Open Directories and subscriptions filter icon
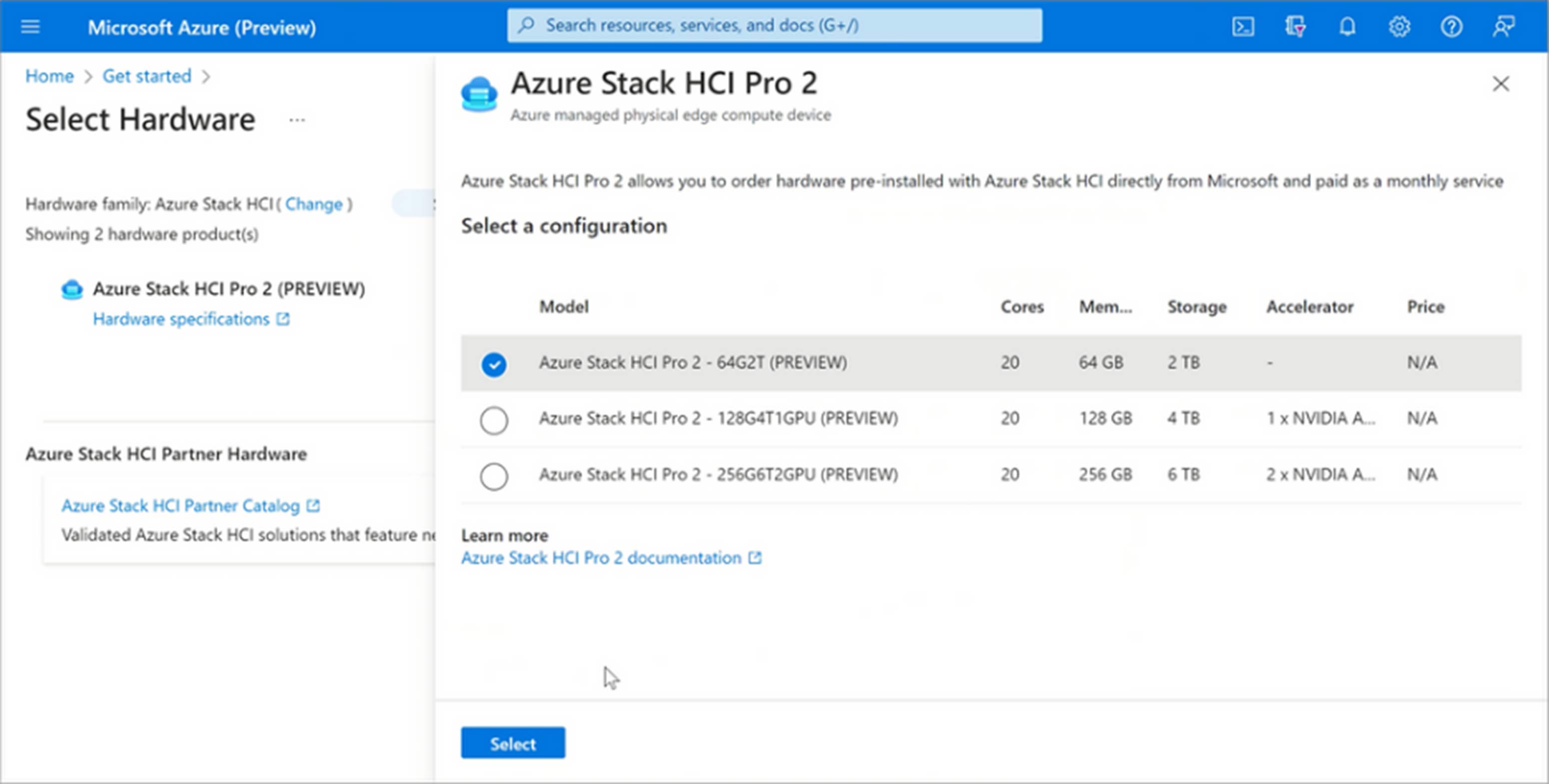The image size is (1549, 784). click(1295, 26)
